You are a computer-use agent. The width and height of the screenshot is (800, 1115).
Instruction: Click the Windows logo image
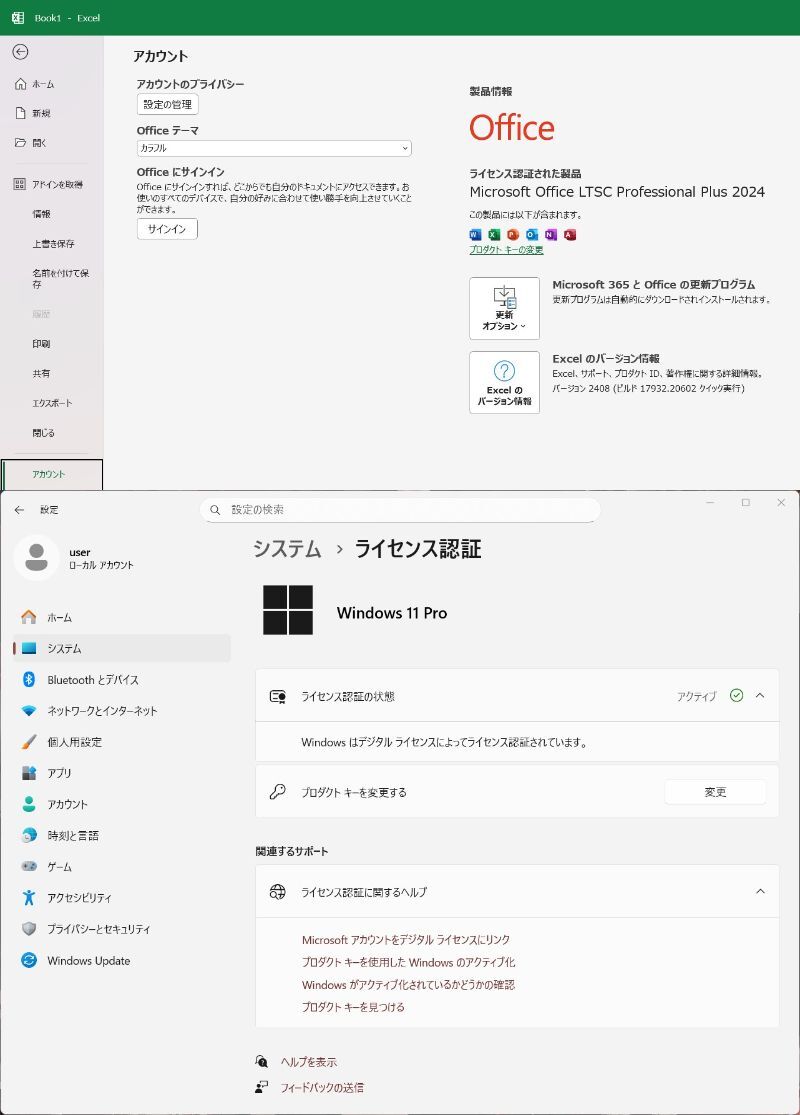point(288,610)
